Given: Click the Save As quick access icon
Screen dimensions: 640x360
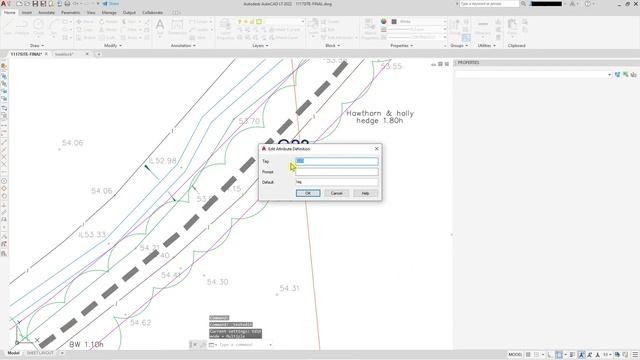Looking at the screenshot, I should tap(43, 4).
